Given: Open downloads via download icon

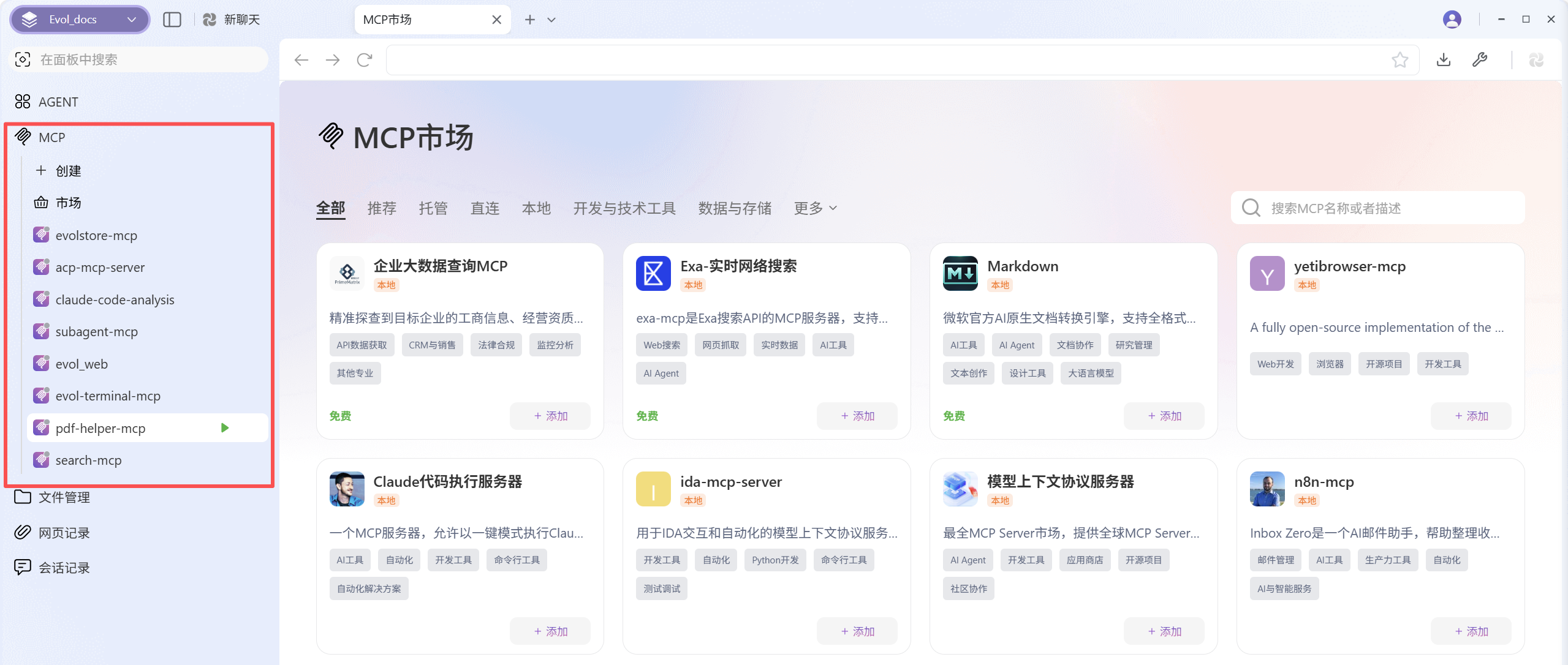Looking at the screenshot, I should (x=1444, y=60).
